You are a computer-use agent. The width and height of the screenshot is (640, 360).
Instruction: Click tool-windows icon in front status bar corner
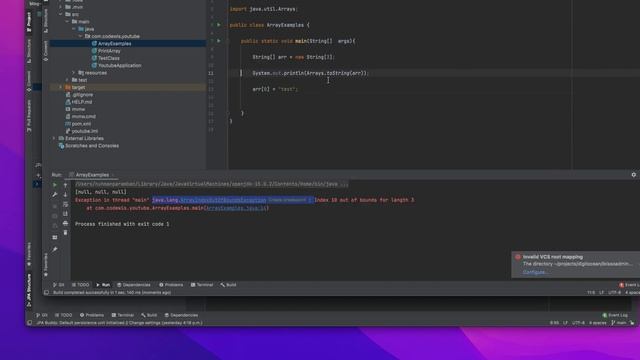click(x=47, y=293)
